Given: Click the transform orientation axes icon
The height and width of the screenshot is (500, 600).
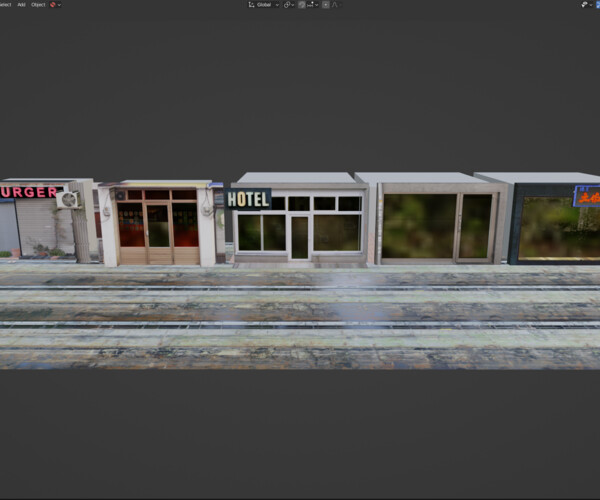Looking at the screenshot, I should (x=251, y=5).
